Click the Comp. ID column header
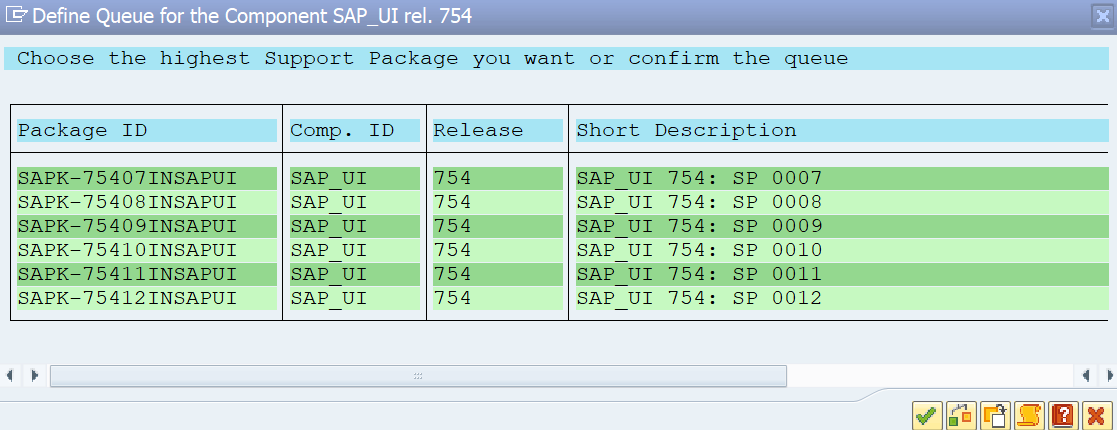This screenshot has width=1117, height=430. pos(355,130)
